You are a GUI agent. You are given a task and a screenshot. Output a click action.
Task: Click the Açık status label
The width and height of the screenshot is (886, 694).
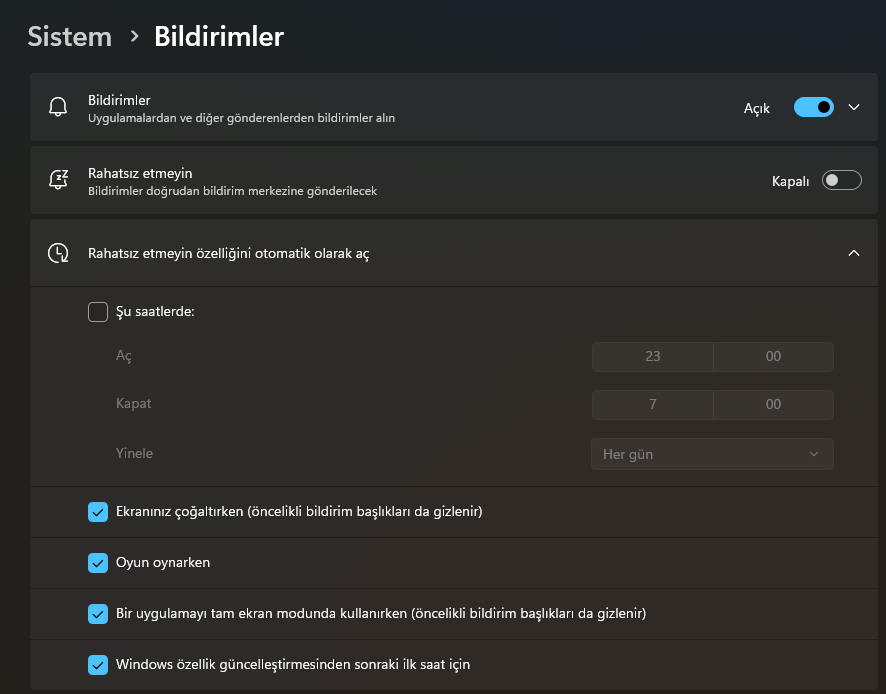pos(757,107)
